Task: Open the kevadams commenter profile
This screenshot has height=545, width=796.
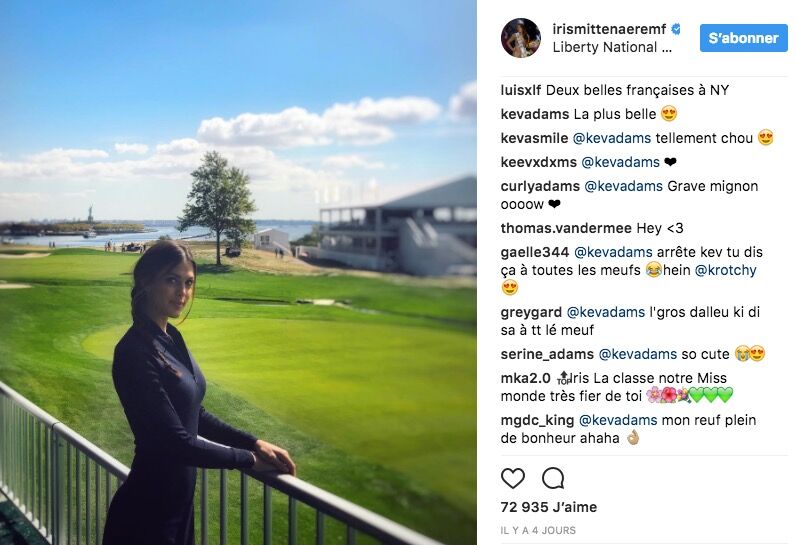Action: pyautogui.click(x=535, y=114)
